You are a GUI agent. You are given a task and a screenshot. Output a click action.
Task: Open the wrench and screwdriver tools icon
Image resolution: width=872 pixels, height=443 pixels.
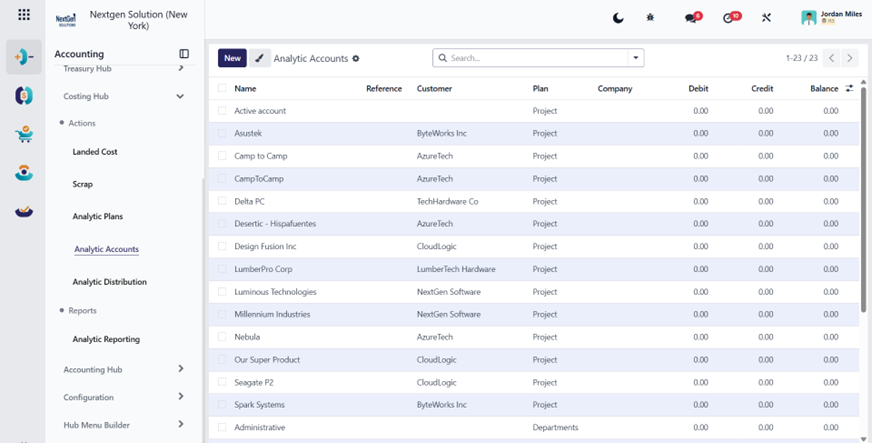click(766, 18)
